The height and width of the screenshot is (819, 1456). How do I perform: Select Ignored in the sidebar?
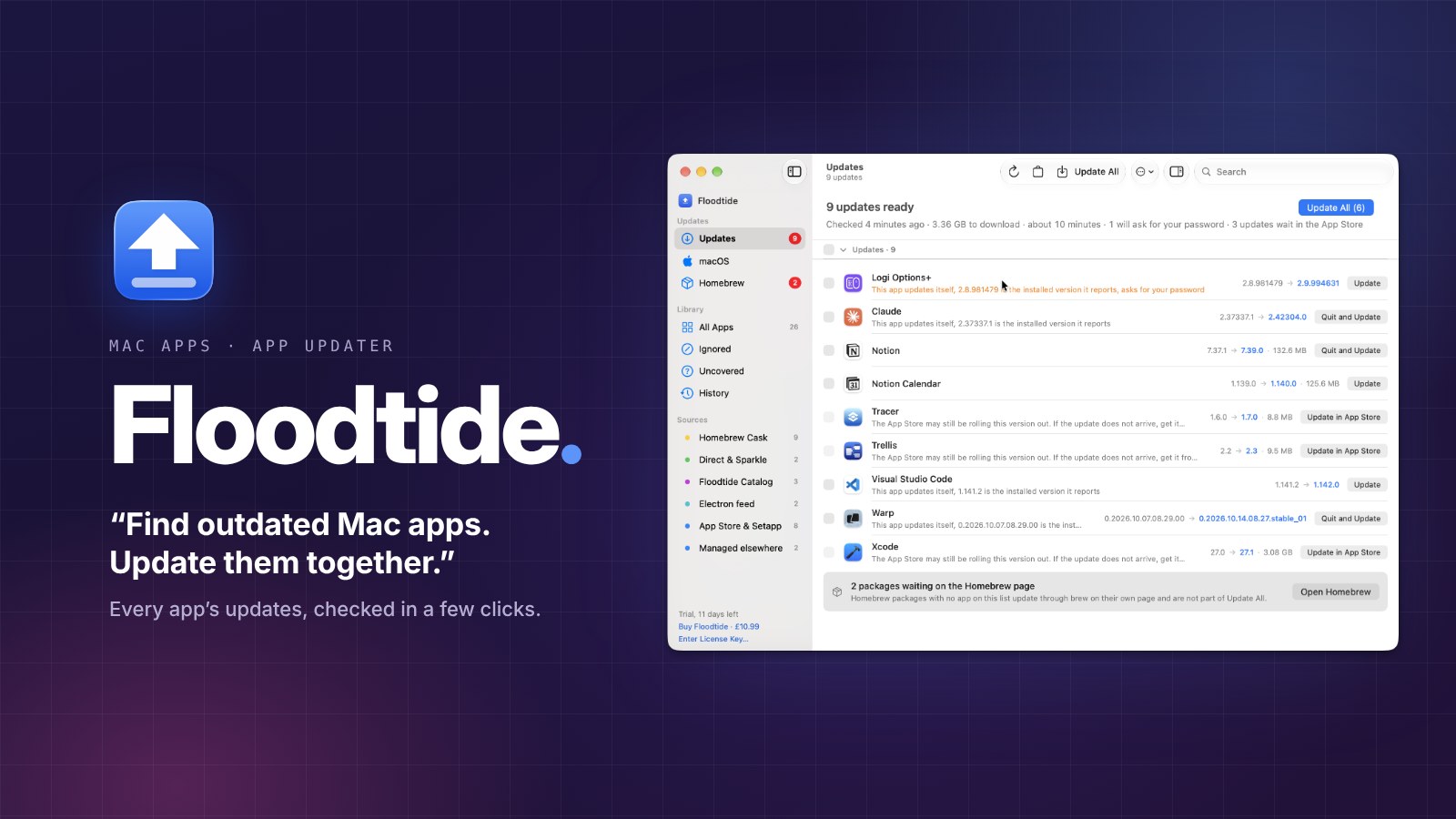pyautogui.click(x=740, y=349)
